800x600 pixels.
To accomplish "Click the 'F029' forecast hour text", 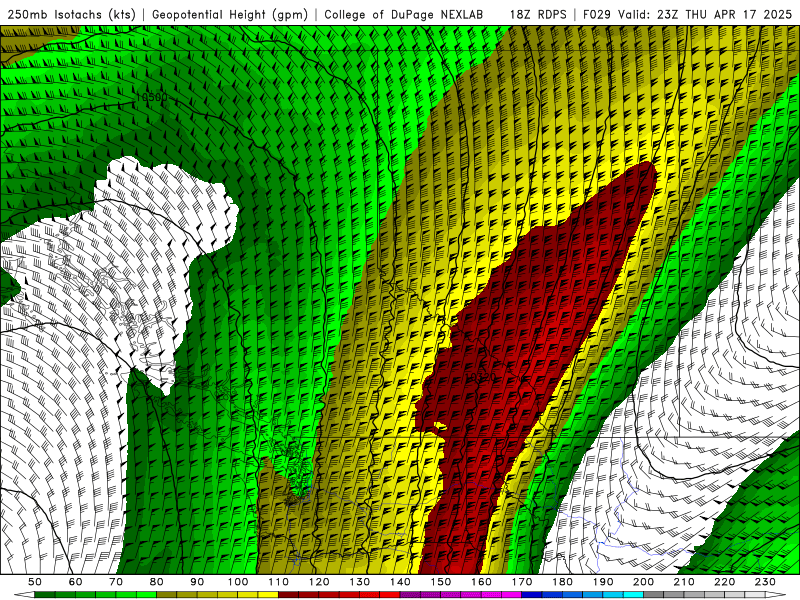I will (597, 14).
